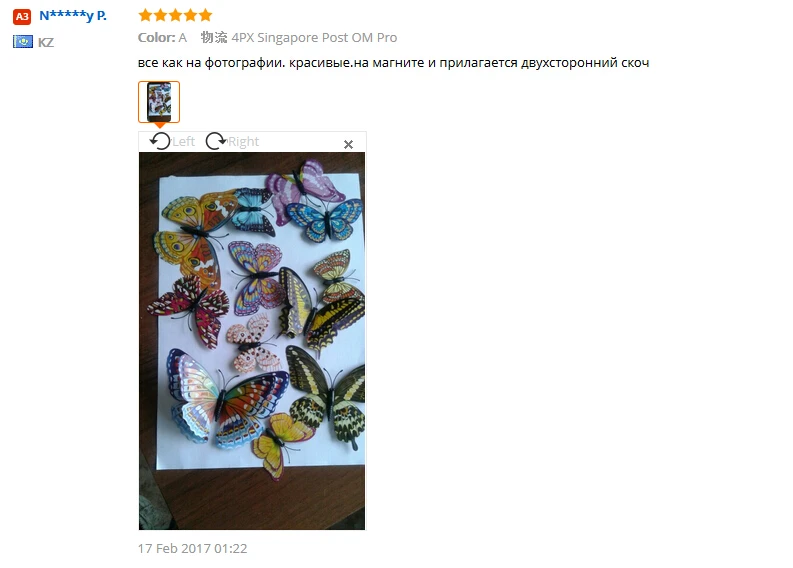Screen dimensions: 793x568
Task: Click the KZ country code label
Action: pyautogui.click(x=46, y=42)
